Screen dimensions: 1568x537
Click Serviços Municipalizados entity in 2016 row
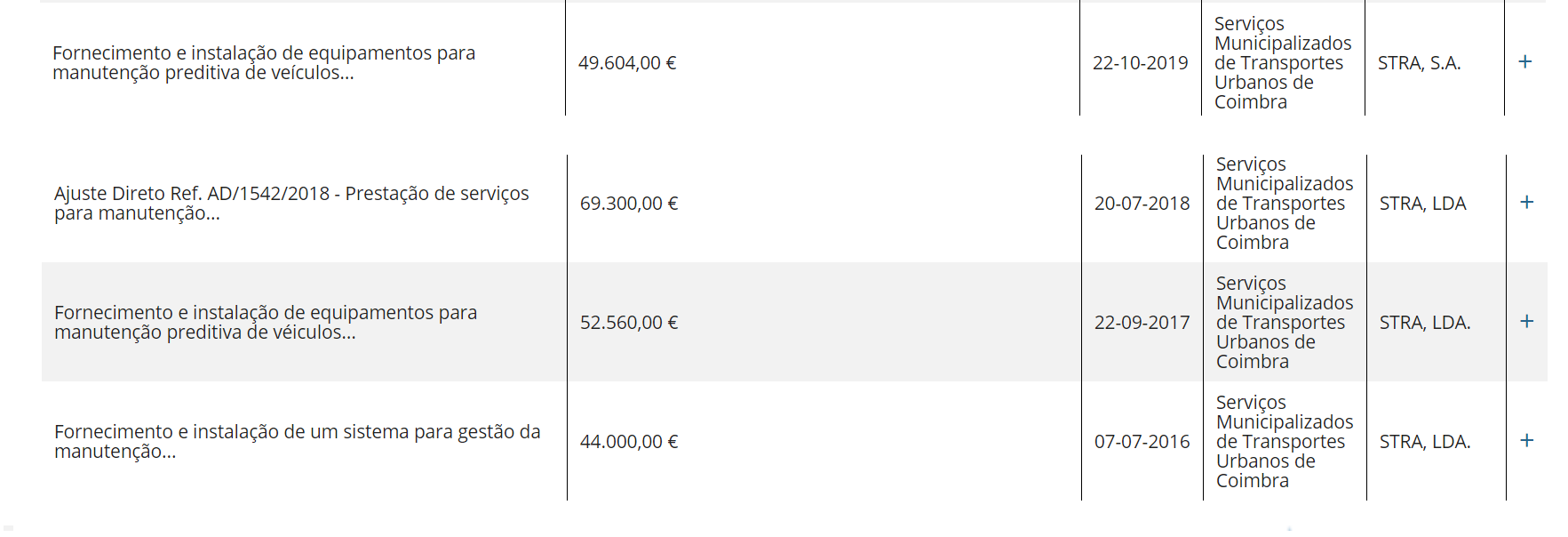click(x=1285, y=442)
